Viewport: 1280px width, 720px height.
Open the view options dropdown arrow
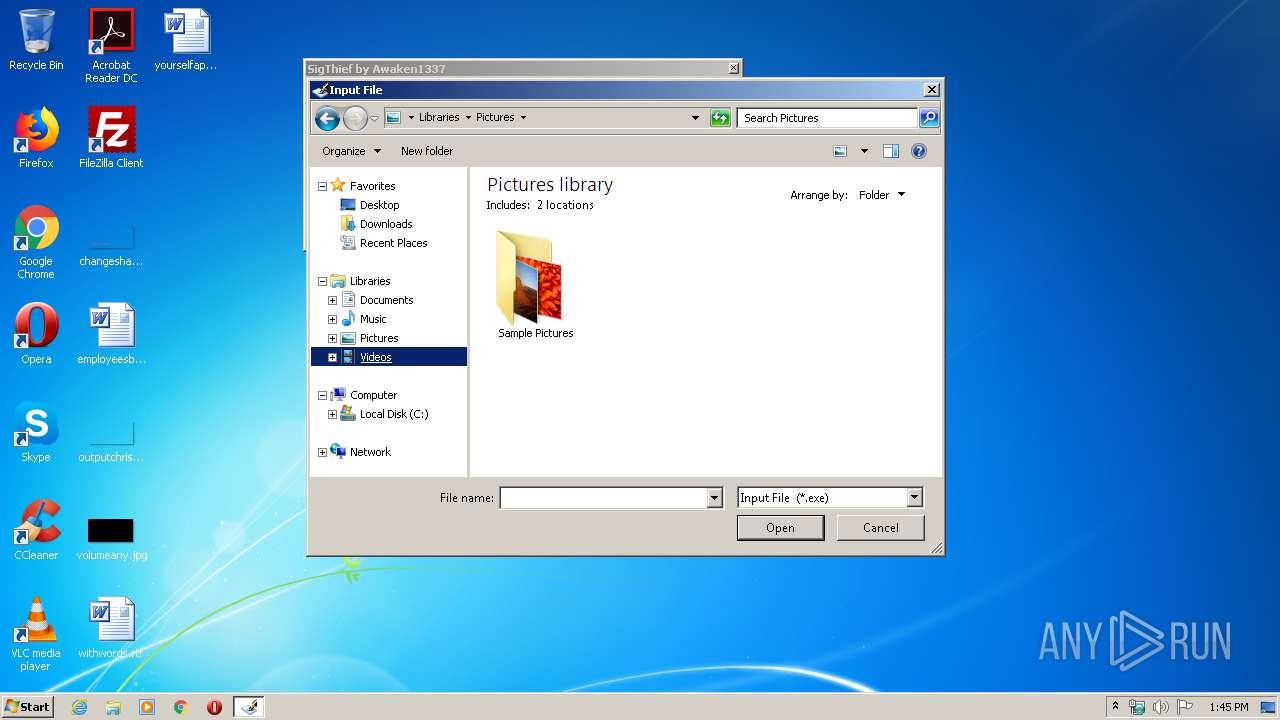click(x=864, y=151)
